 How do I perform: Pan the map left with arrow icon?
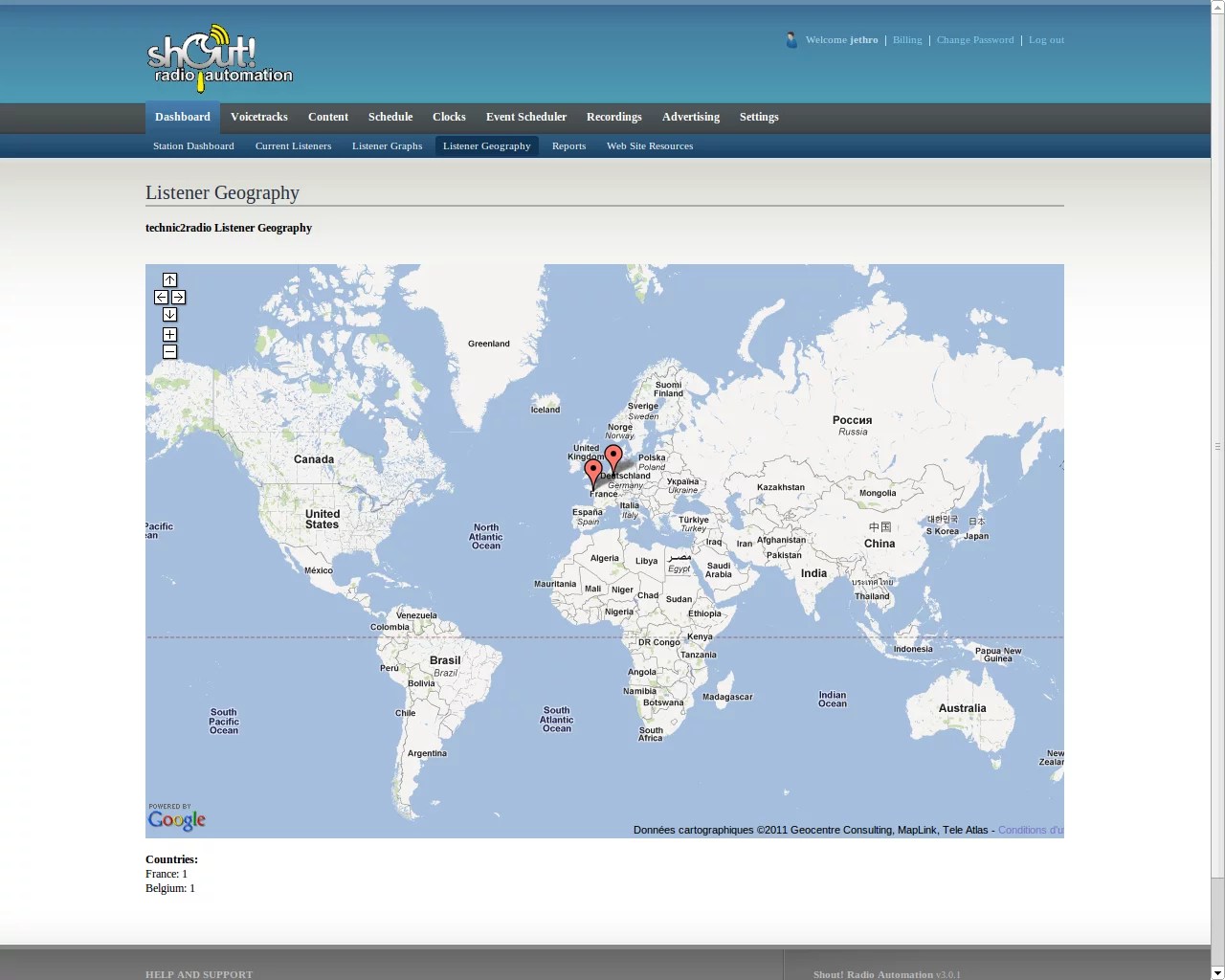[x=161, y=297]
